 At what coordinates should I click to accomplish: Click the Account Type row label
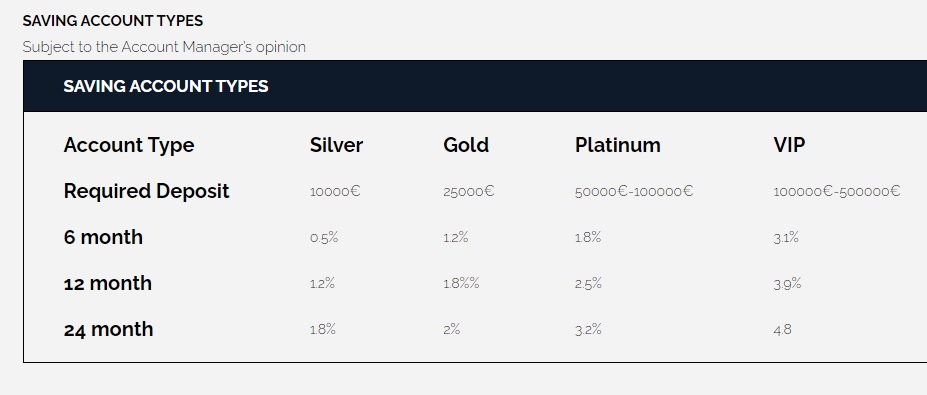coord(129,145)
